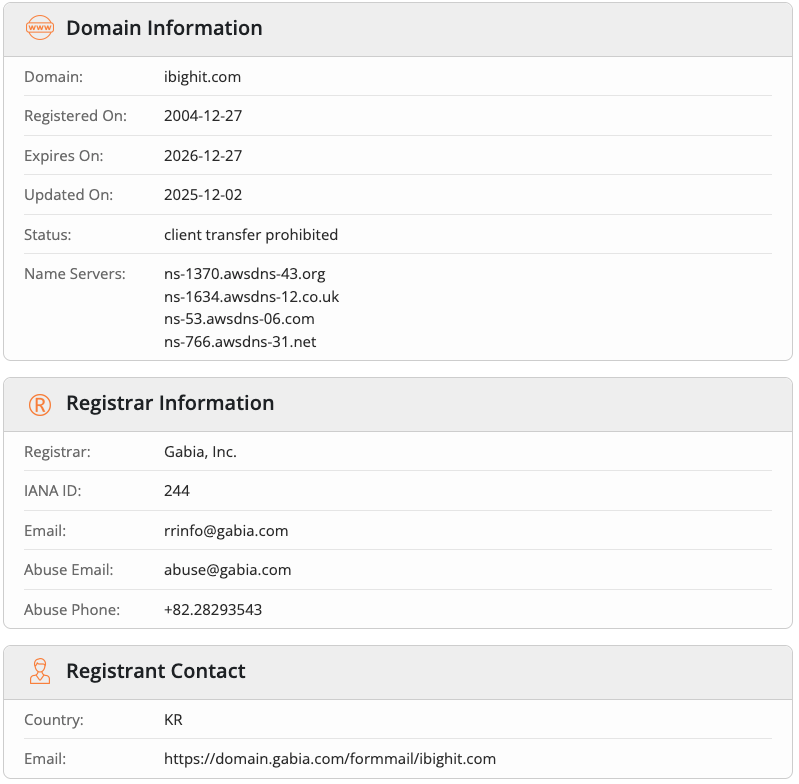The image size is (799, 784).
Task: Open the domain.gabia.com formmail URL
Action: click(330, 759)
